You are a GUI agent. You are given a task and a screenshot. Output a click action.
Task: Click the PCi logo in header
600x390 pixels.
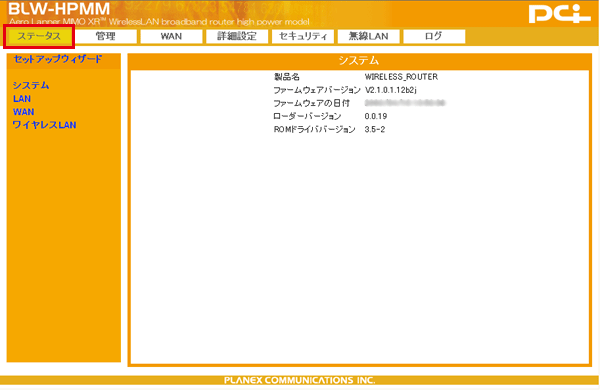pos(559,14)
